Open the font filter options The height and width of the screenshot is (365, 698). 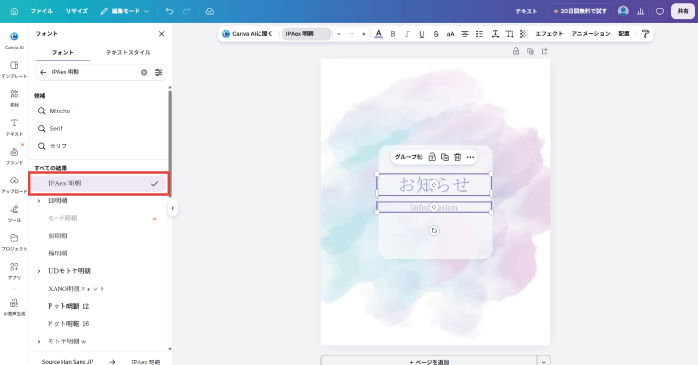(158, 72)
